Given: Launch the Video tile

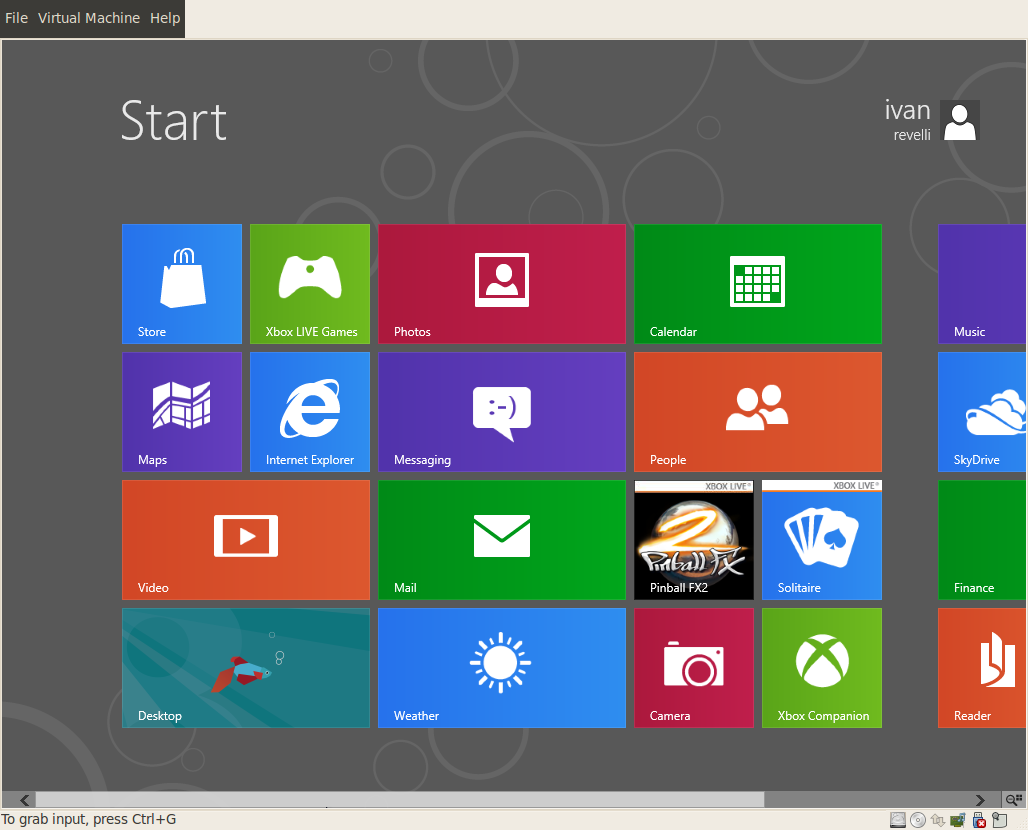Looking at the screenshot, I should point(246,540).
